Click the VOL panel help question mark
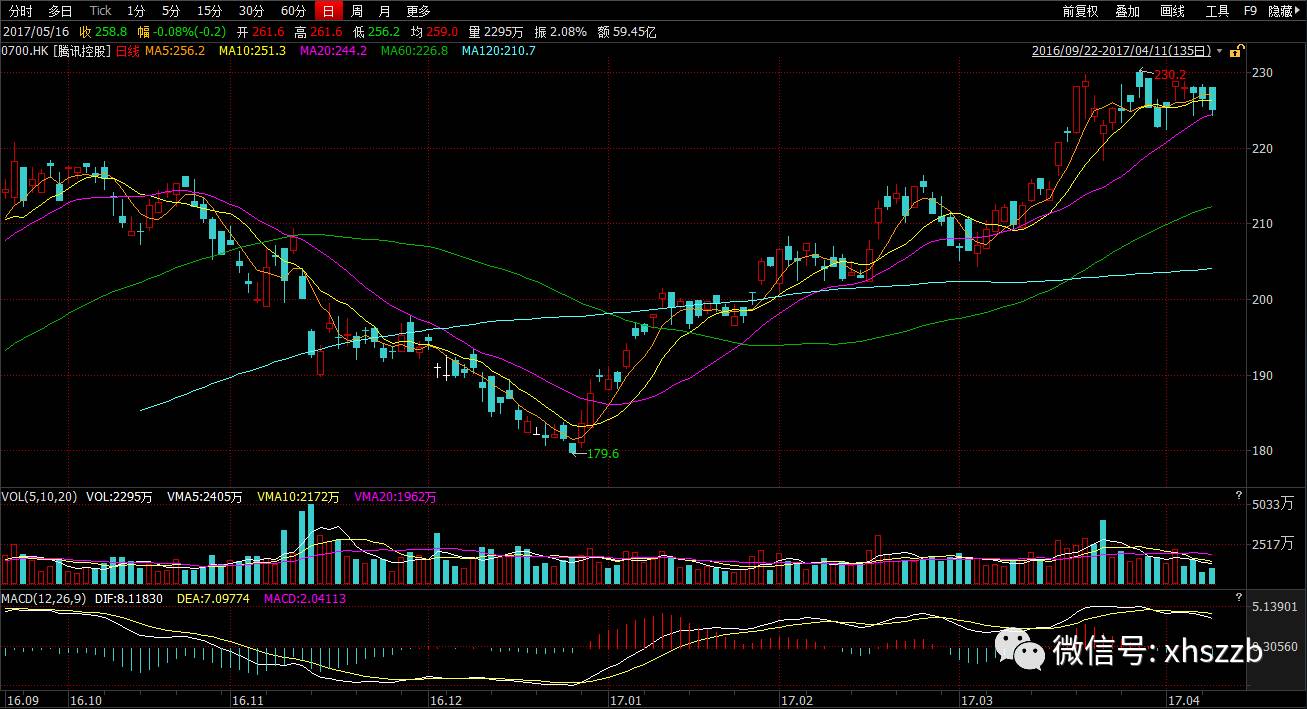Viewport: 1307px width, 709px height. tap(1238, 496)
